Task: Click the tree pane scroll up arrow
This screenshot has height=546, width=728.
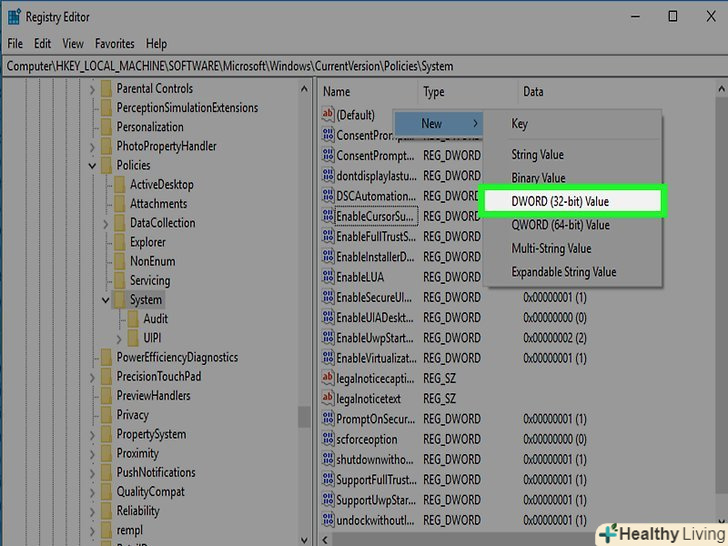Action: (304, 89)
